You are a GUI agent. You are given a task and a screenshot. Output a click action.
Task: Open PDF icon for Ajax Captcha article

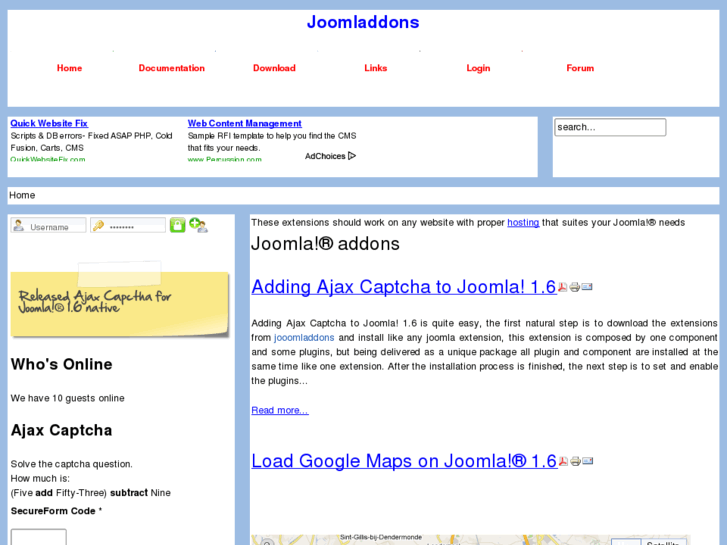[x=562, y=287]
